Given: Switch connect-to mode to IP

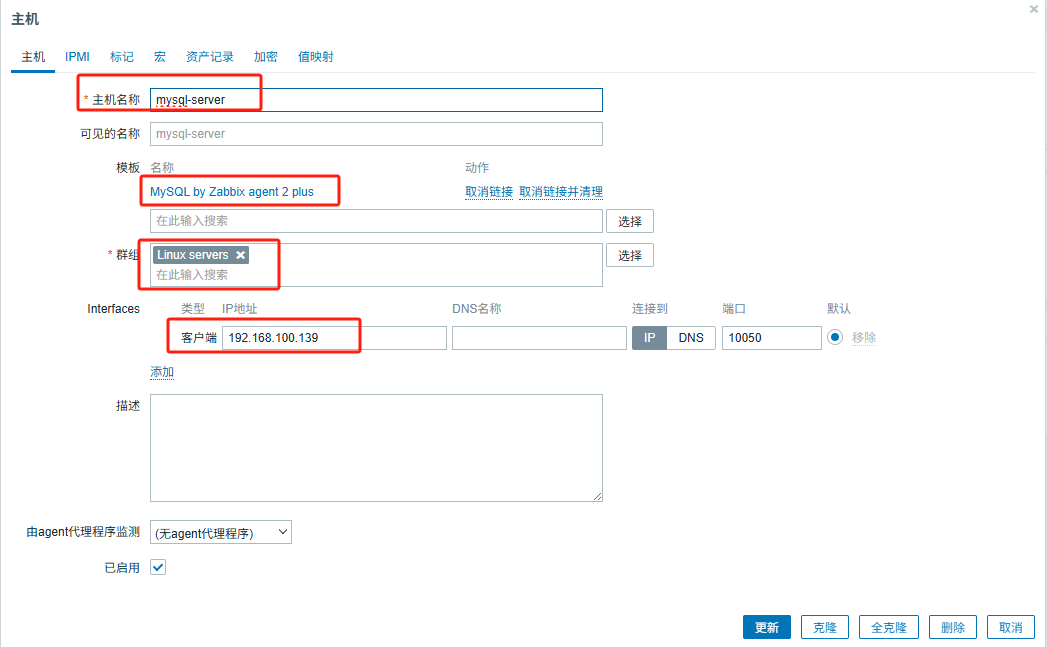Looking at the screenshot, I should [649, 338].
